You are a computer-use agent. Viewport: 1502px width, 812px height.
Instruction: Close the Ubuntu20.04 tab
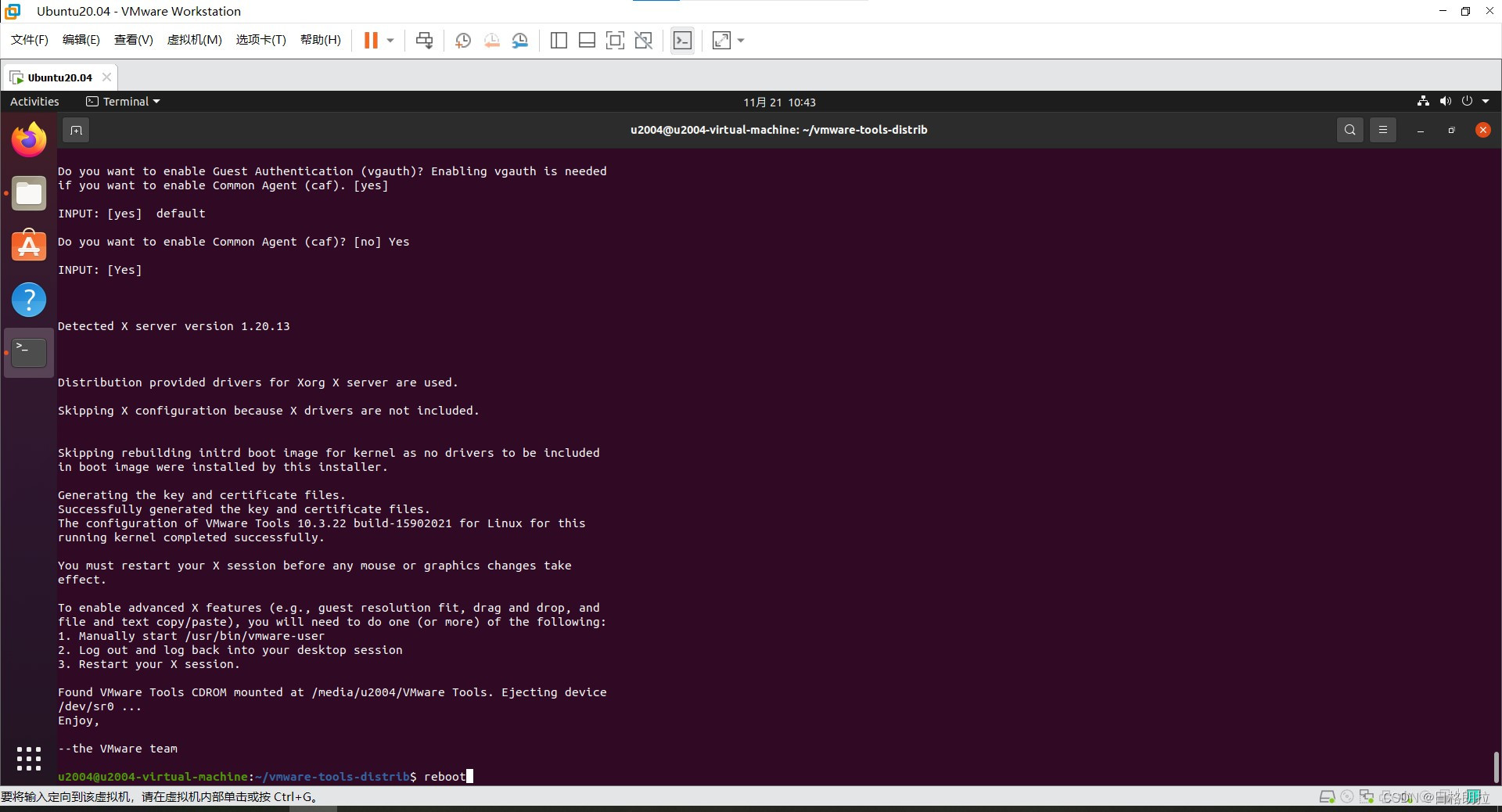click(107, 77)
